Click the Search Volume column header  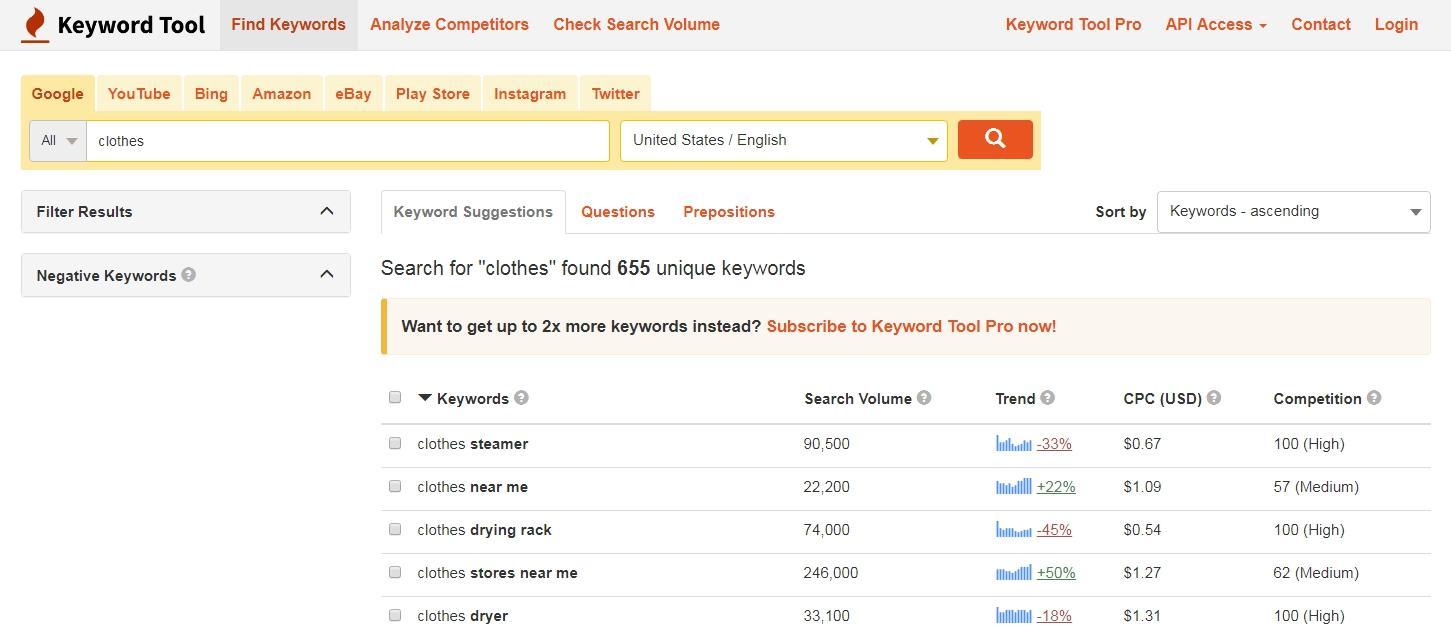coord(858,398)
